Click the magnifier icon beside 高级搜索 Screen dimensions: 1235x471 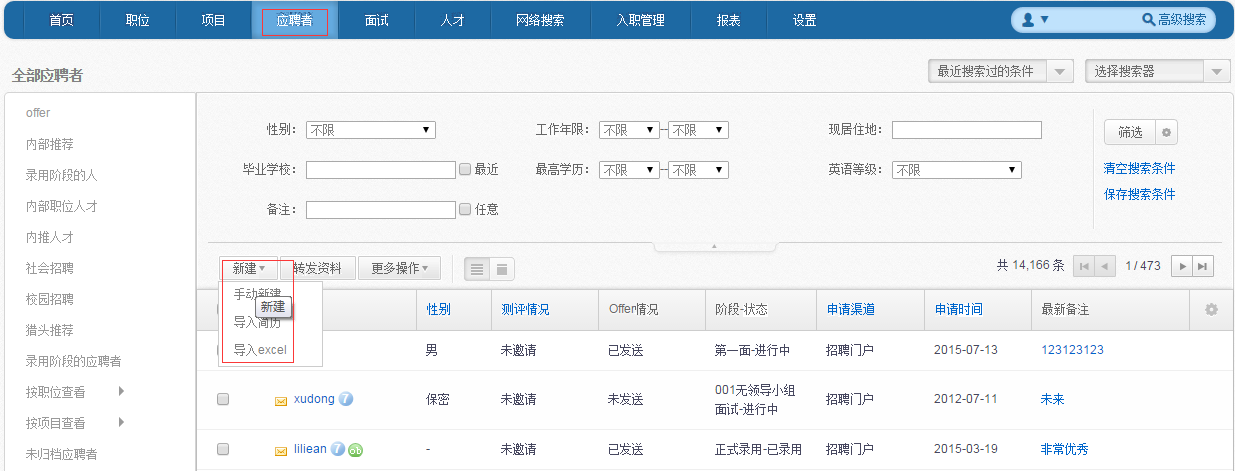pyautogui.click(x=1148, y=19)
